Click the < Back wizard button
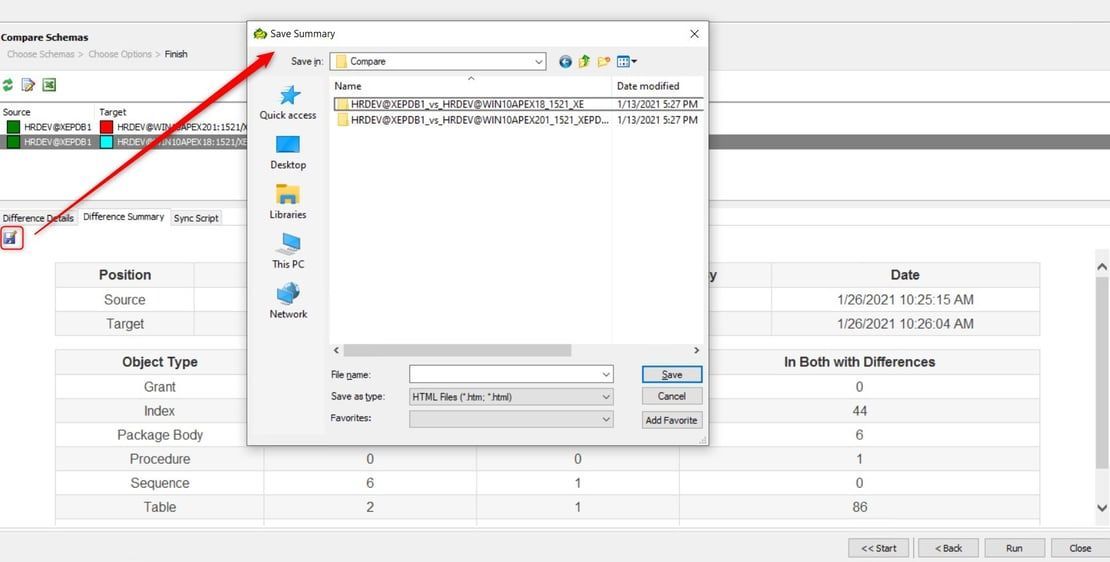This screenshot has height=562, width=1110. tap(948, 548)
